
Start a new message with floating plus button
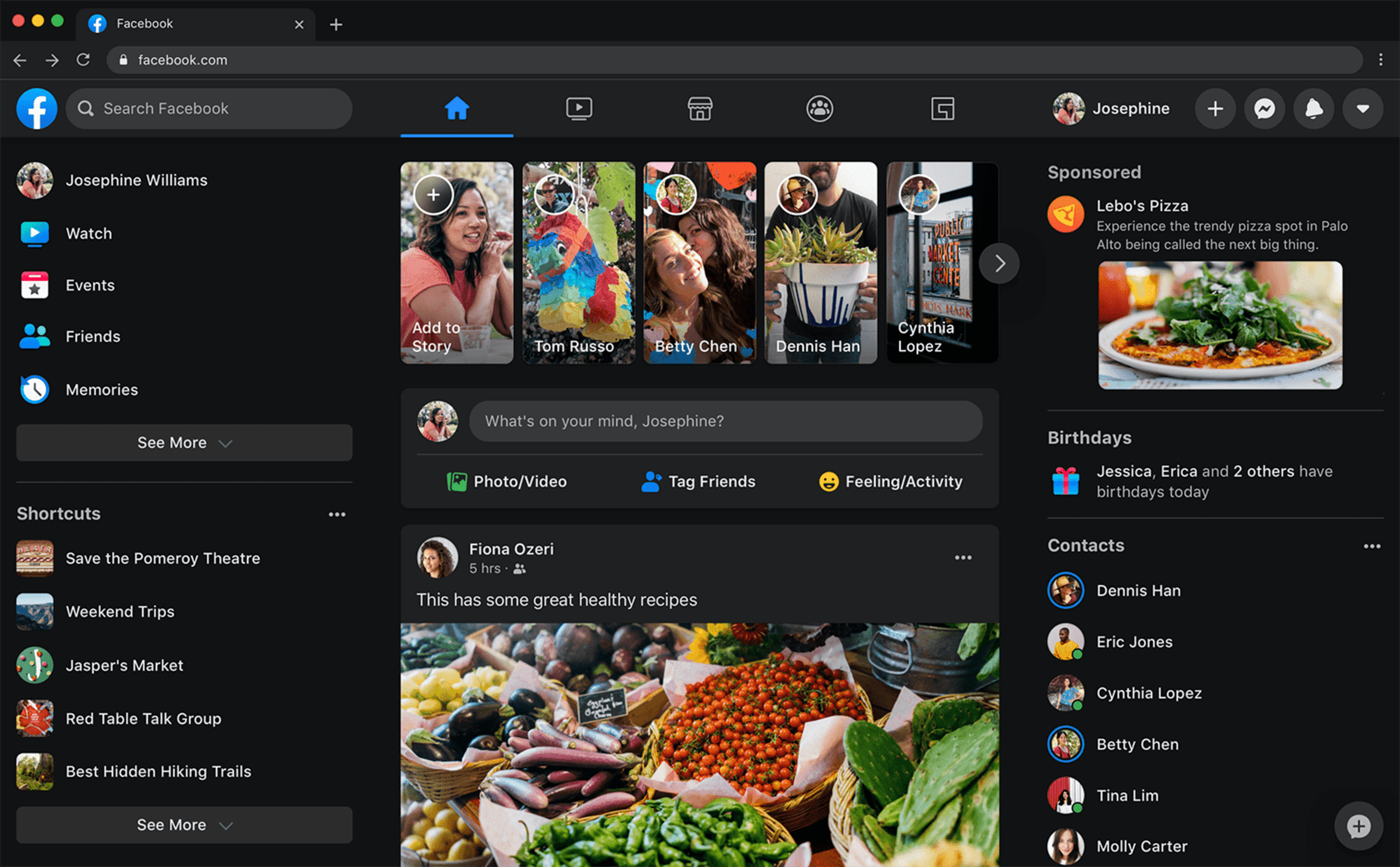(x=1358, y=826)
